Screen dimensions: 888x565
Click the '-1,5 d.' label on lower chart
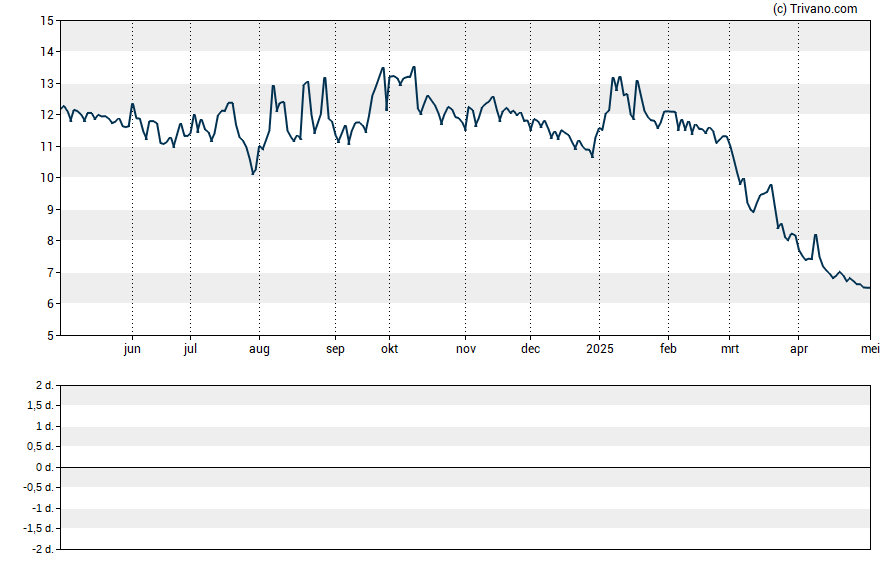pyautogui.click(x=39, y=529)
